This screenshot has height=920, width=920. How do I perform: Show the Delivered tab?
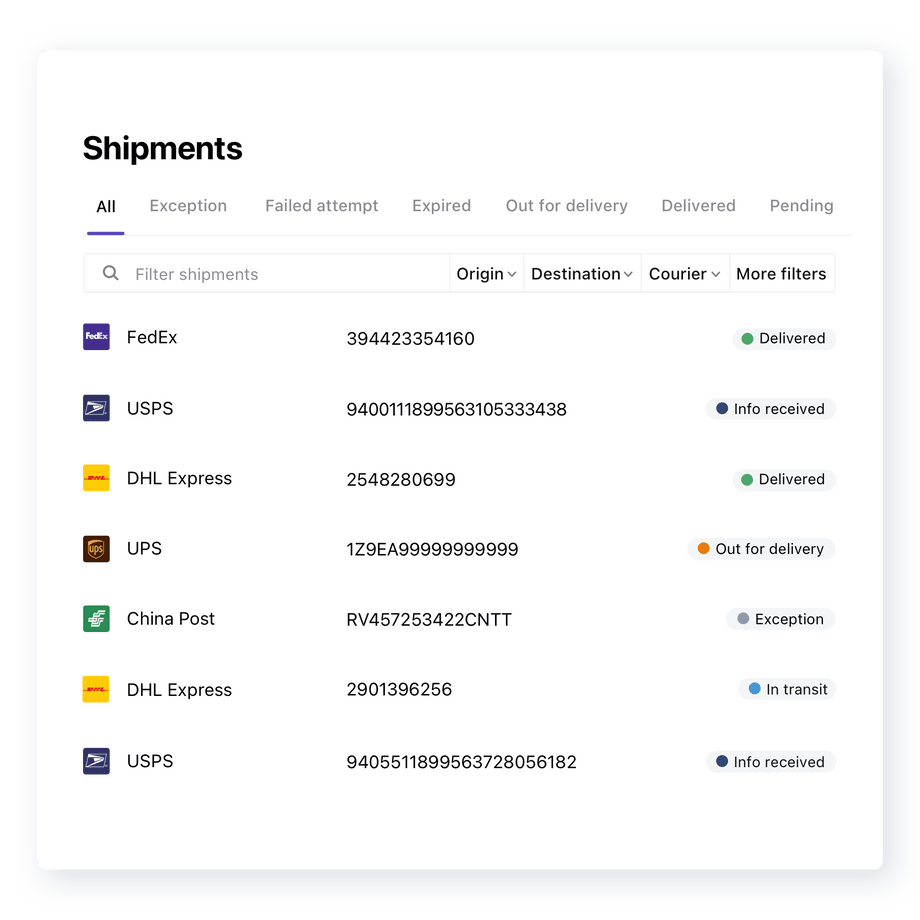698,206
